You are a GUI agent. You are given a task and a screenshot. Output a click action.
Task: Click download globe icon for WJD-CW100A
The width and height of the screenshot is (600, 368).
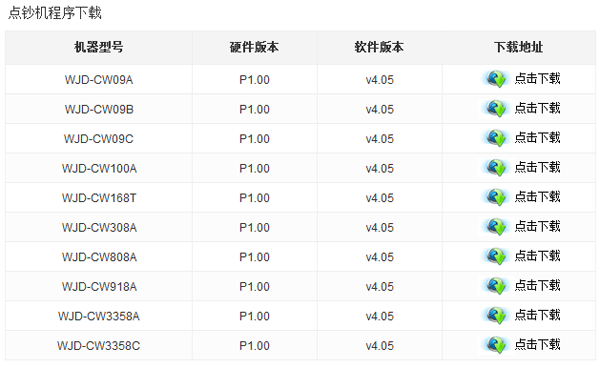click(496, 168)
